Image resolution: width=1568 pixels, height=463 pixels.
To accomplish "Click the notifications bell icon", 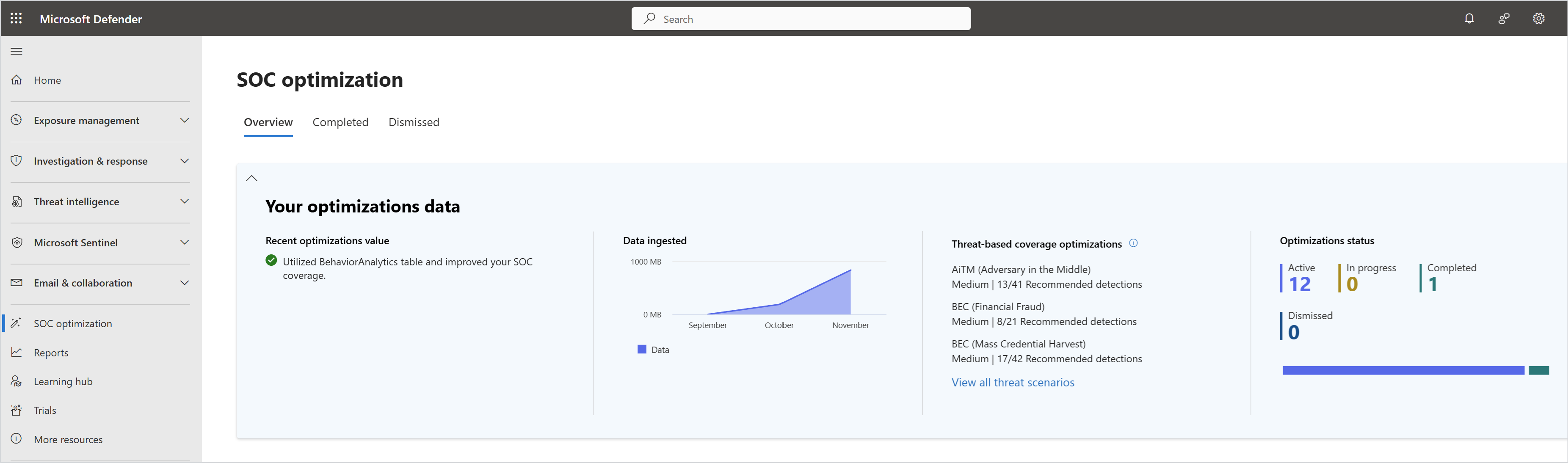I will [x=1469, y=19].
